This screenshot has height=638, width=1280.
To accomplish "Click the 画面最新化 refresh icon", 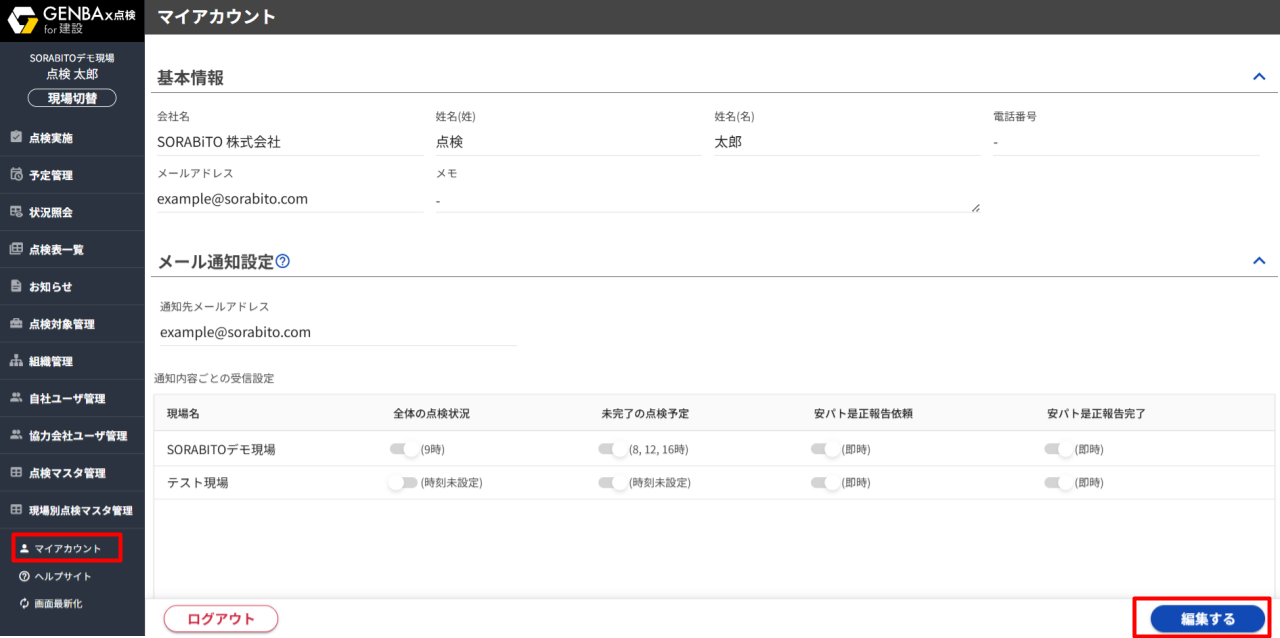I will point(24,604).
